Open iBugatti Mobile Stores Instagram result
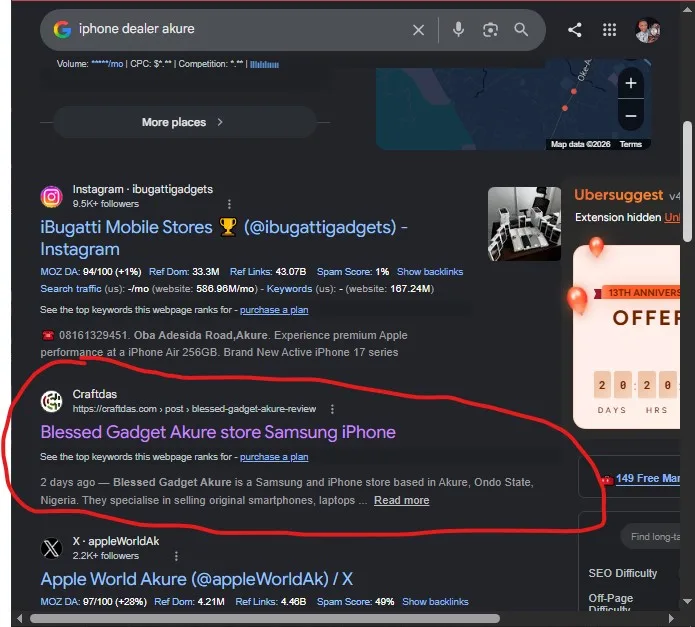The height and width of the screenshot is (627, 695). click(x=224, y=238)
